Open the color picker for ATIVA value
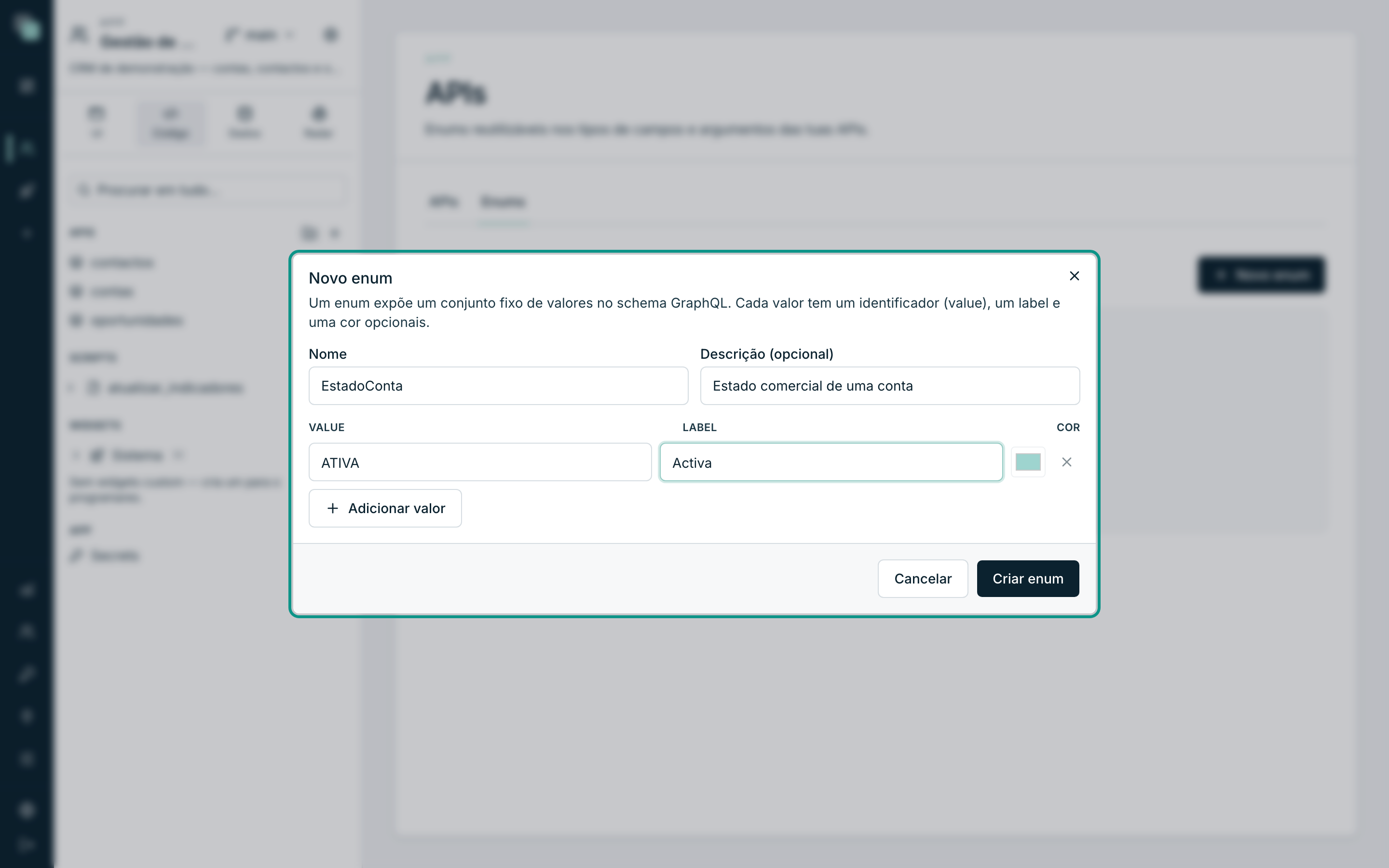1389x868 pixels. pyautogui.click(x=1028, y=462)
